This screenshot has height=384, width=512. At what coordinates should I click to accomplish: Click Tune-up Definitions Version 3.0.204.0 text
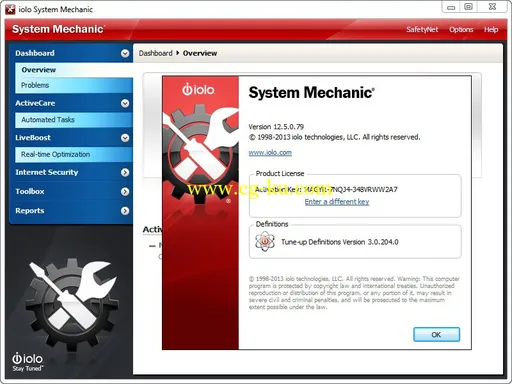[340, 242]
